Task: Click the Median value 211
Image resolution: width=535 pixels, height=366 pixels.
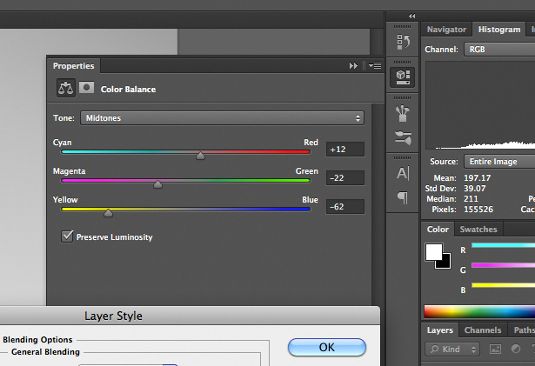Action: tap(471, 199)
